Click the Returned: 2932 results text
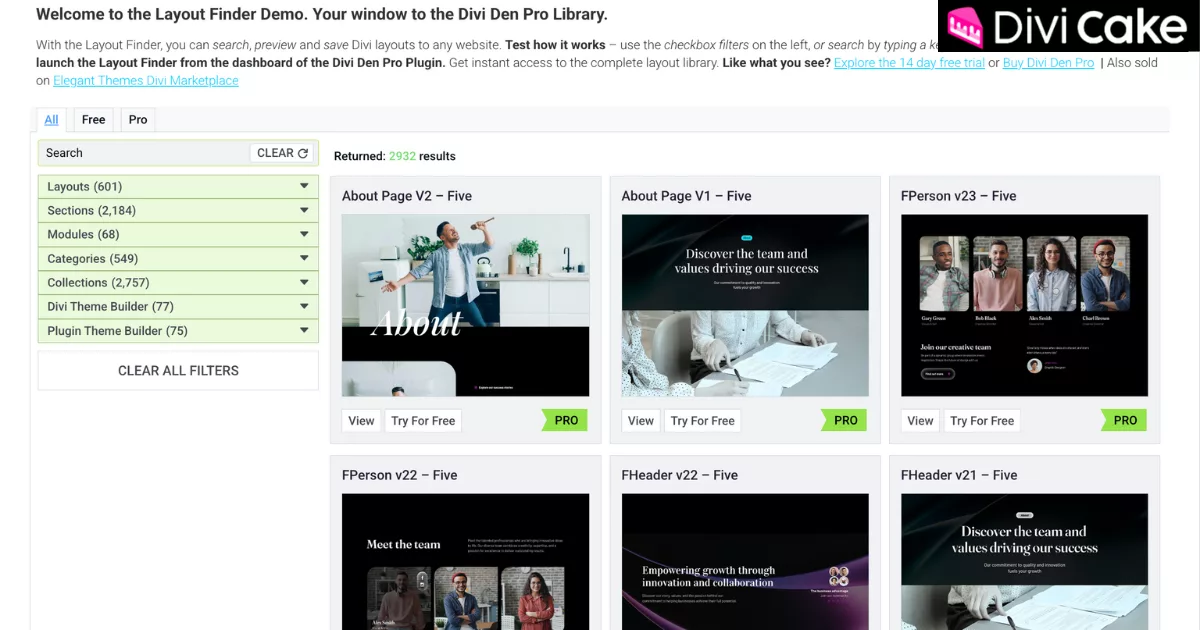 pyautogui.click(x=395, y=156)
